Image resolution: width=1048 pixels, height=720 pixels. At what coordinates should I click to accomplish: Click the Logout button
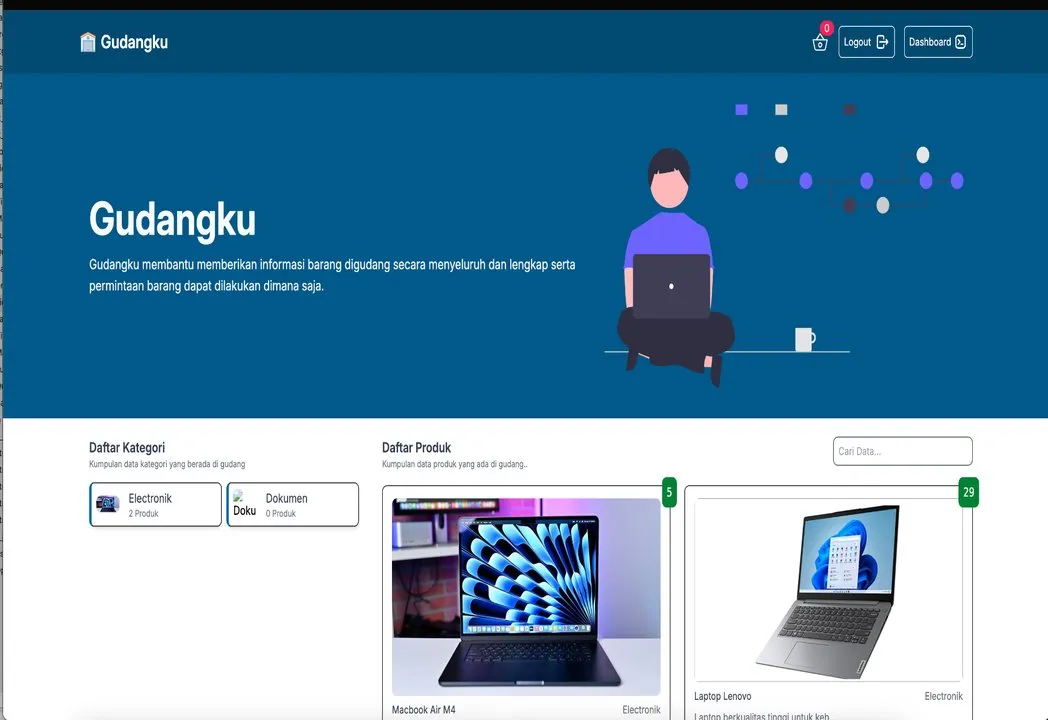866,42
